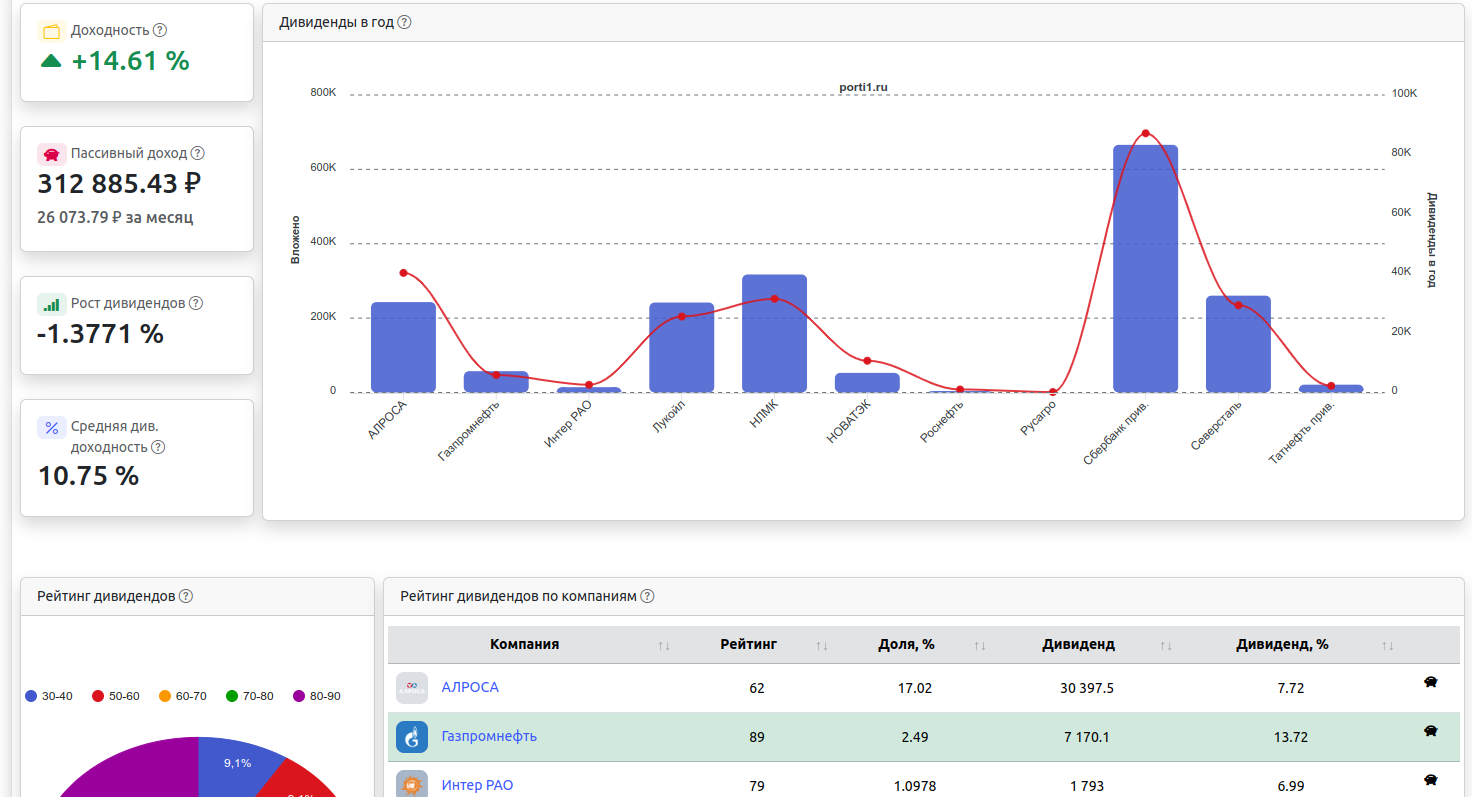The image size is (1472, 797).
Task: Click the pink piggy bank icon
Action: [x=52, y=154]
